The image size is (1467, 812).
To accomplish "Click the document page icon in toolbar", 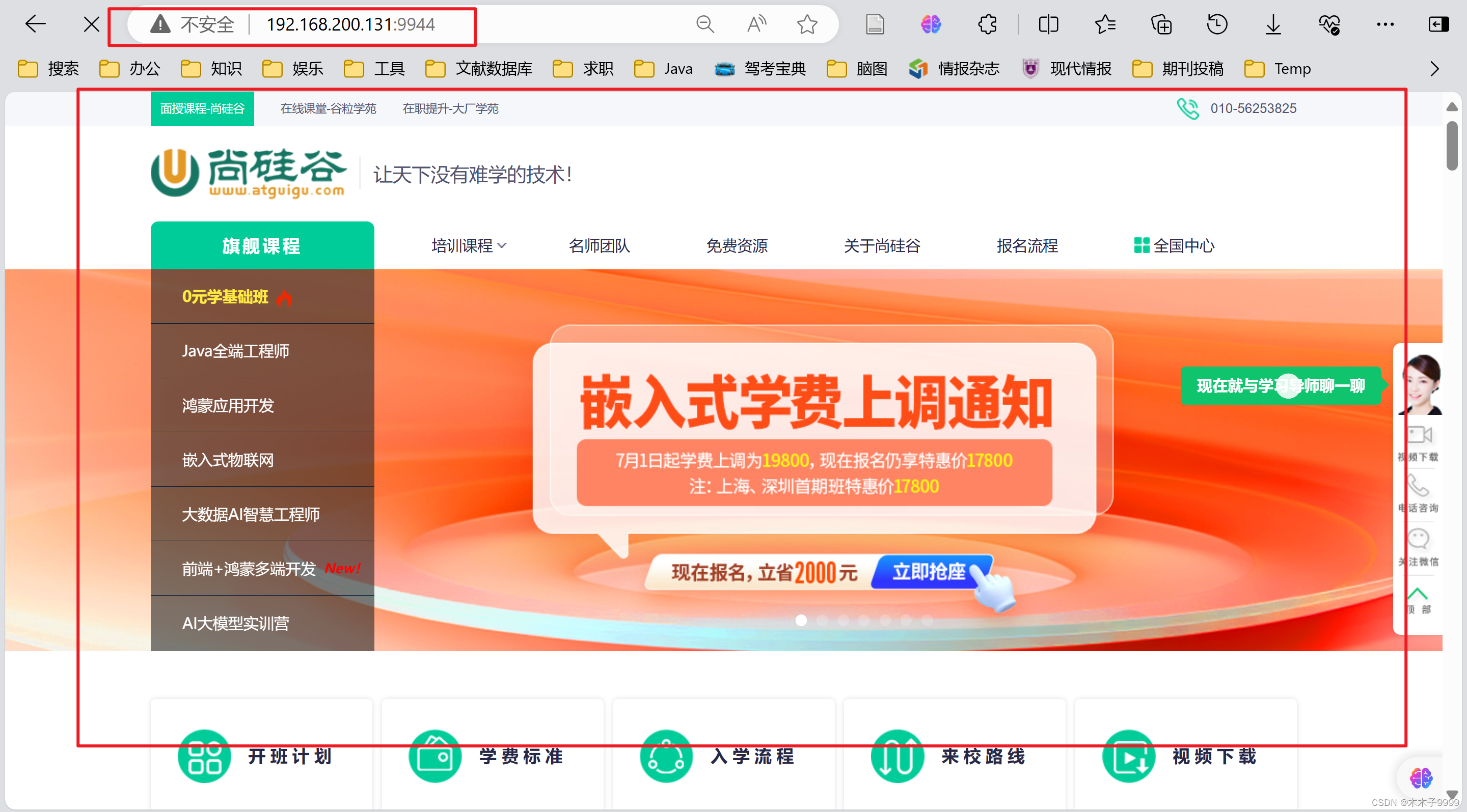I will click(x=875, y=24).
